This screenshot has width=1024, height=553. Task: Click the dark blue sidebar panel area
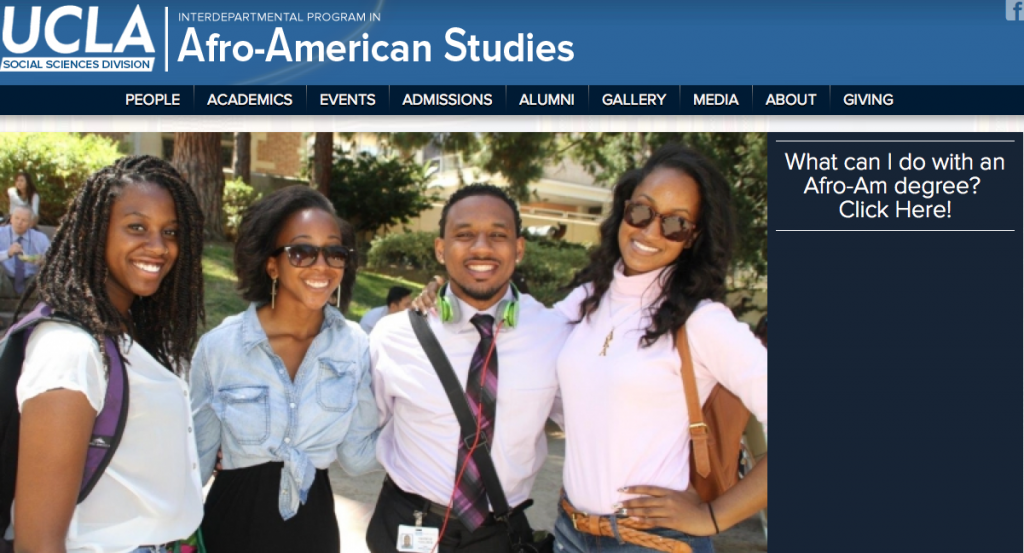click(895, 392)
